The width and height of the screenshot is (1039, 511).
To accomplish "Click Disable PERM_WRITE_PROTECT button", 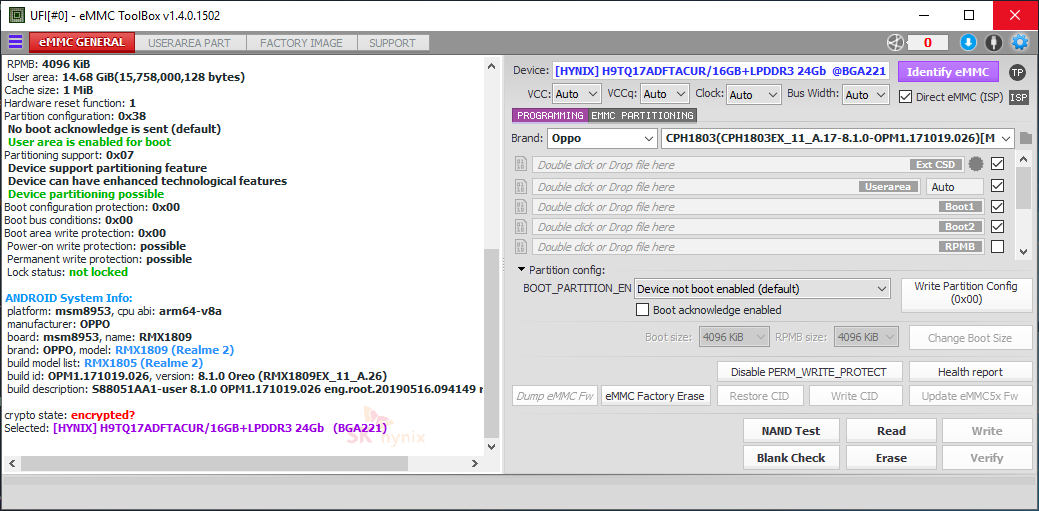I will tap(812, 372).
